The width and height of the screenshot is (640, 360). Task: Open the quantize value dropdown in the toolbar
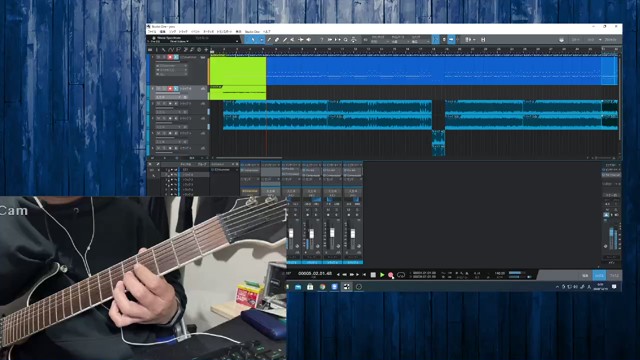pyautogui.click(x=381, y=42)
